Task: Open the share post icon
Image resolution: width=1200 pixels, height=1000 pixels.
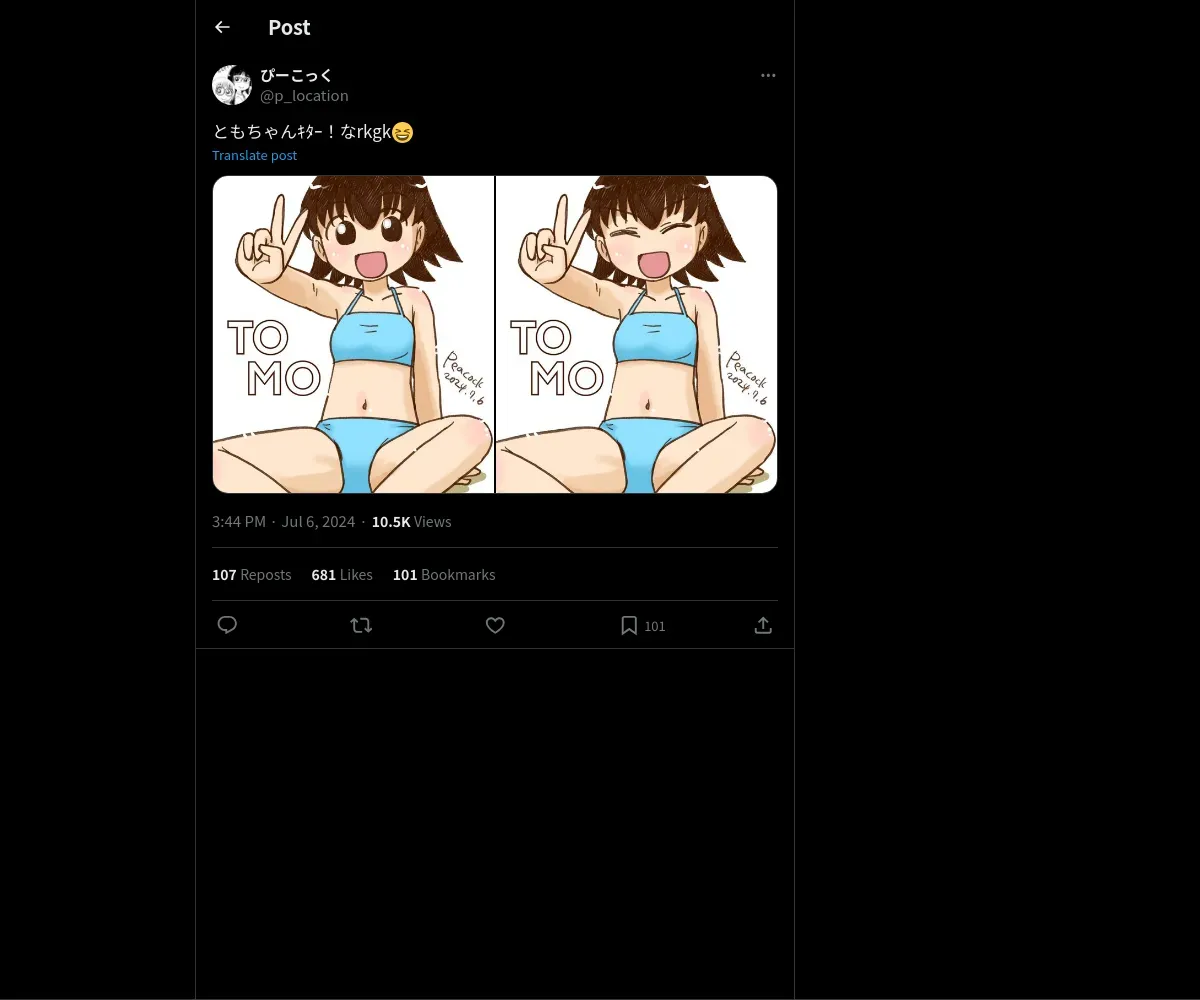Action: [763, 625]
